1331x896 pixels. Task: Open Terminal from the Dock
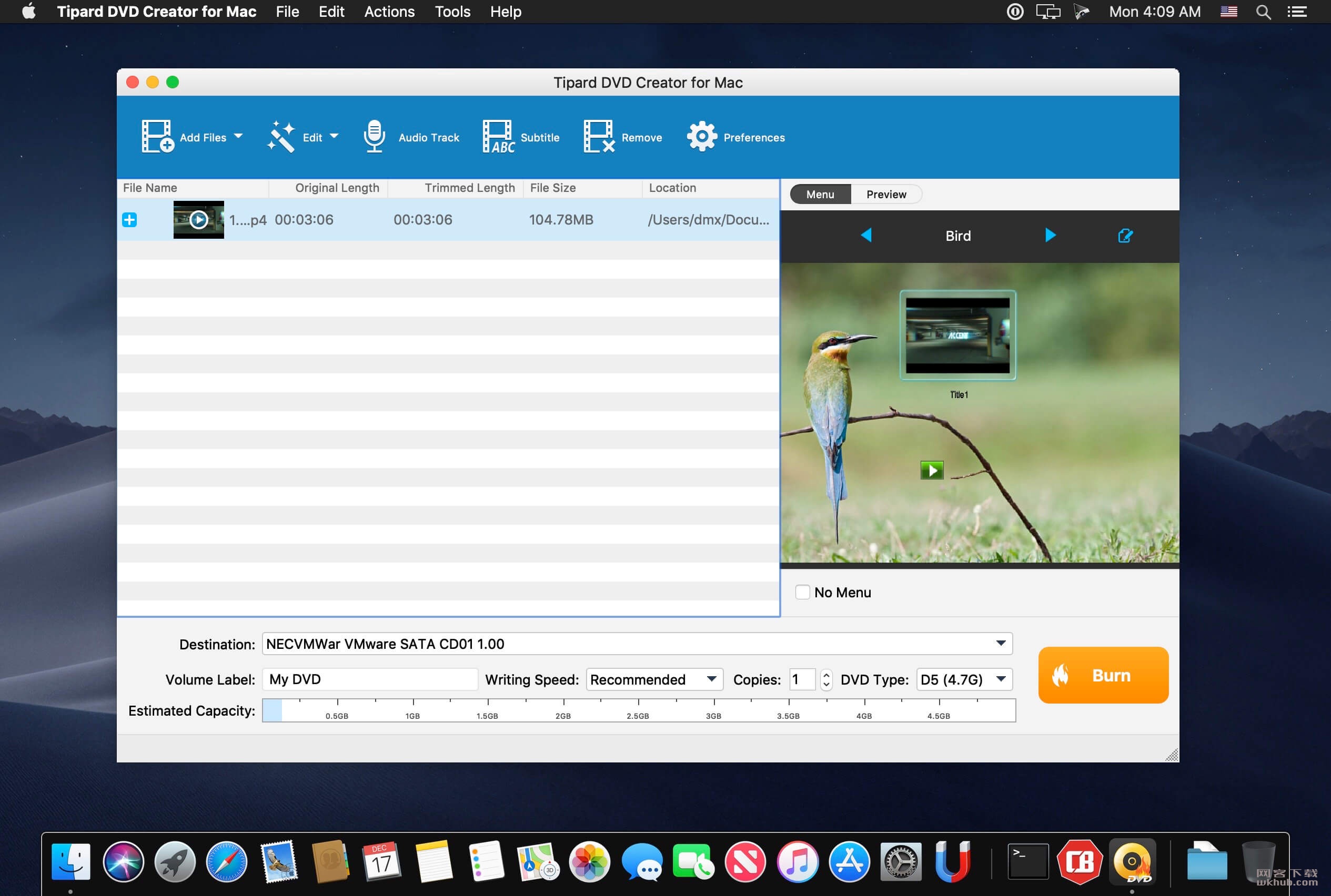(x=1027, y=861)
